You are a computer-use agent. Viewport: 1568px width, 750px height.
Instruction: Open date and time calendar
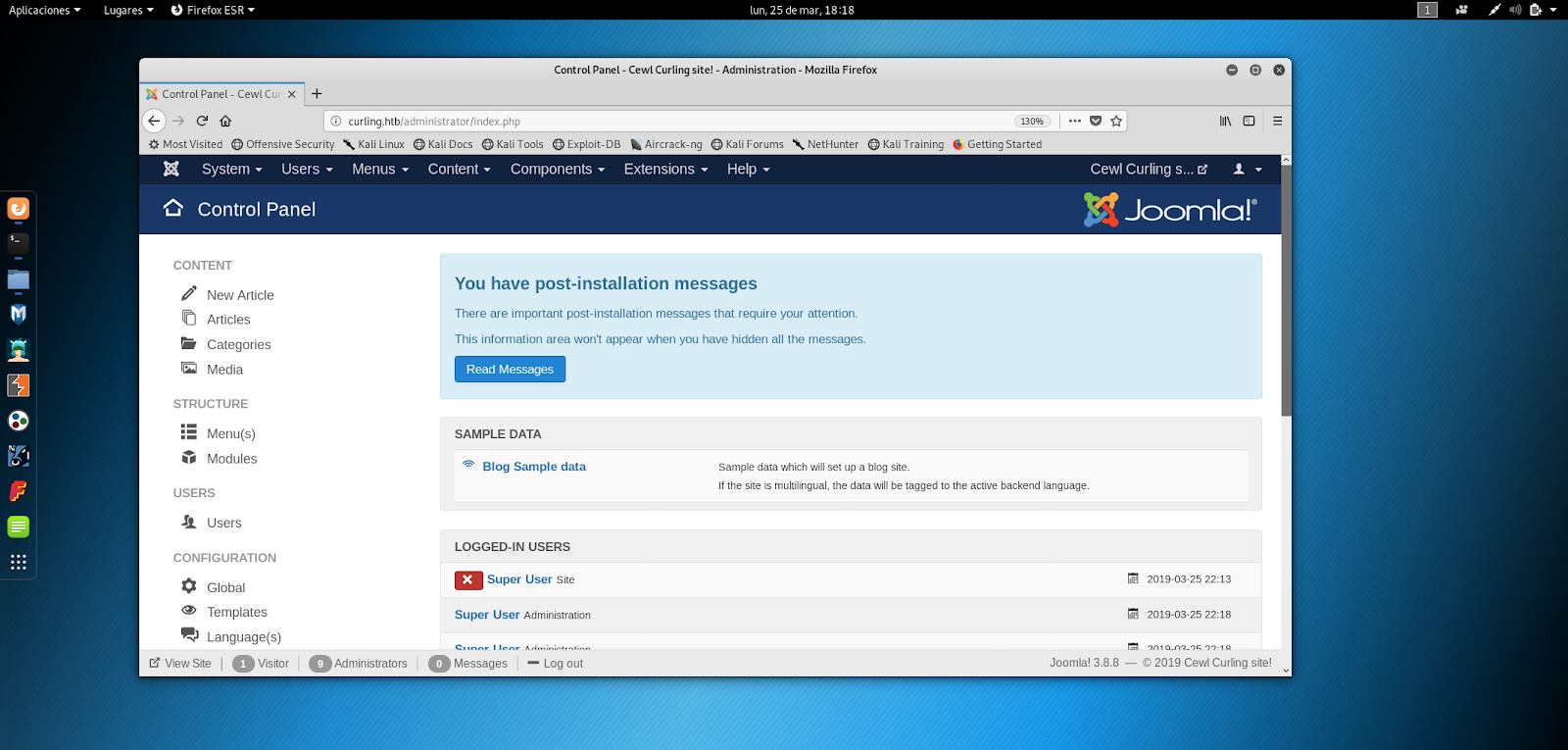click(802, 10)
